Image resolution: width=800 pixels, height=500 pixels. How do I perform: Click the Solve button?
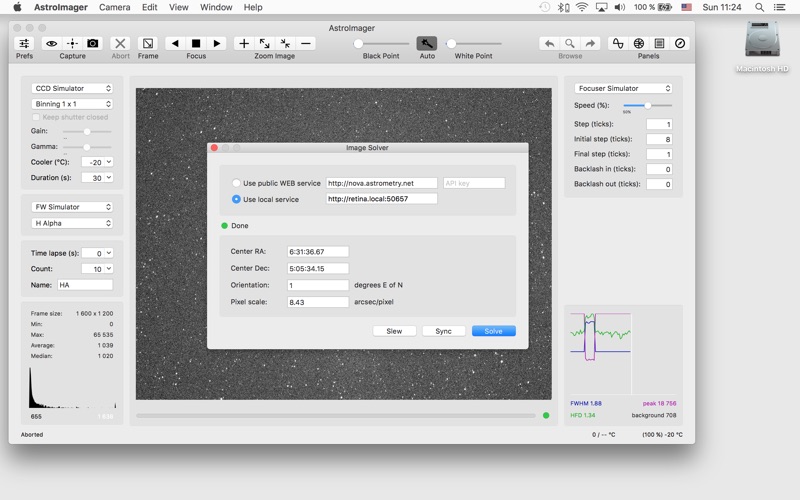point(493,331)
